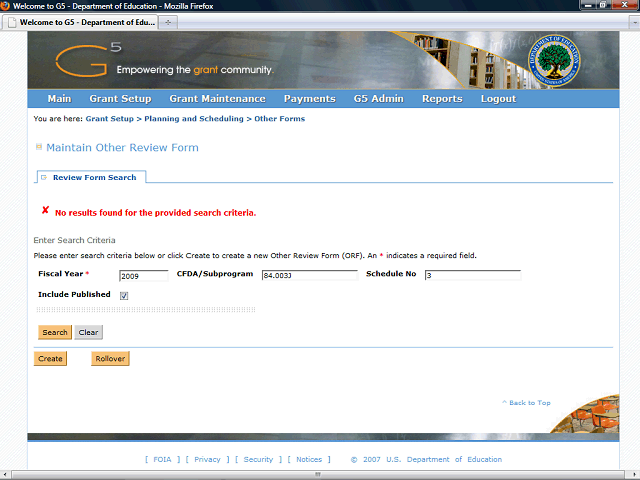
Task: Open the Privacy footer link
Action: 207,460
